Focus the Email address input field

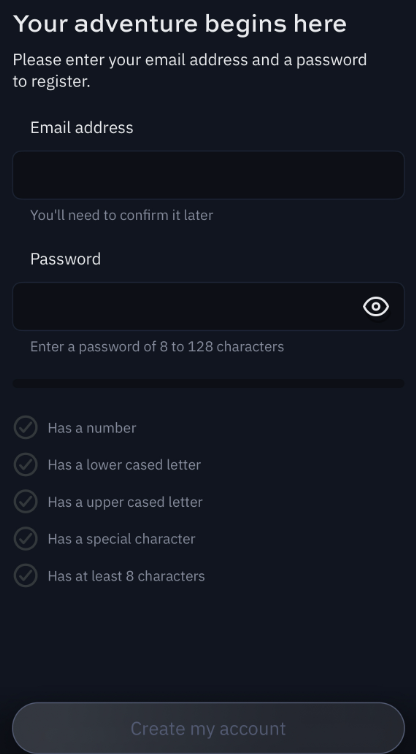208,175
